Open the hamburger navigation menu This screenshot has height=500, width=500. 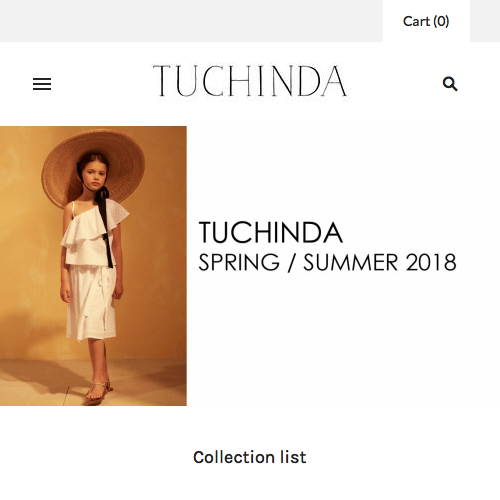point(42,84)
